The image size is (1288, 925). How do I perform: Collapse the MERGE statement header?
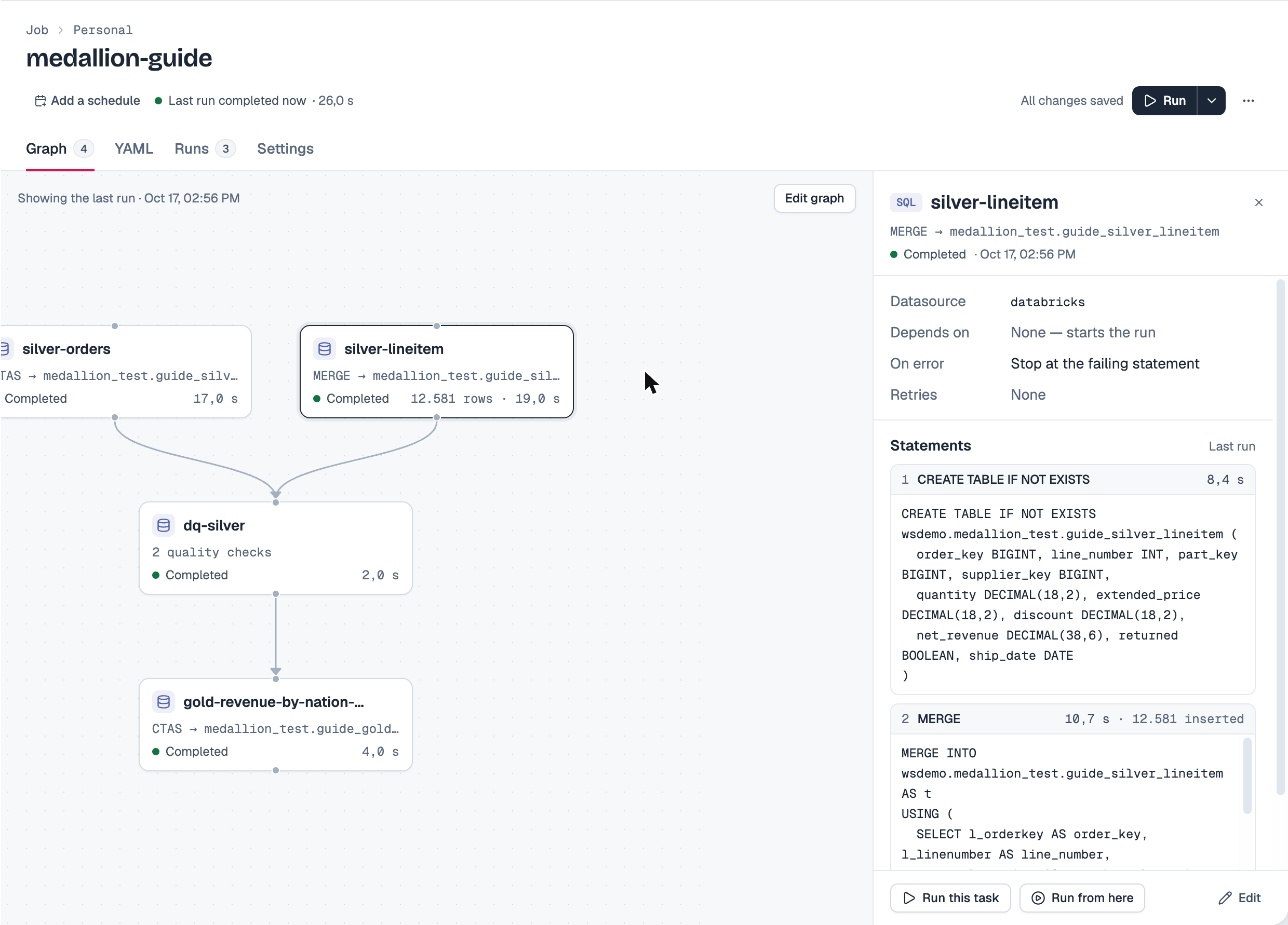pyautogui.click(x=1073, y=719)
